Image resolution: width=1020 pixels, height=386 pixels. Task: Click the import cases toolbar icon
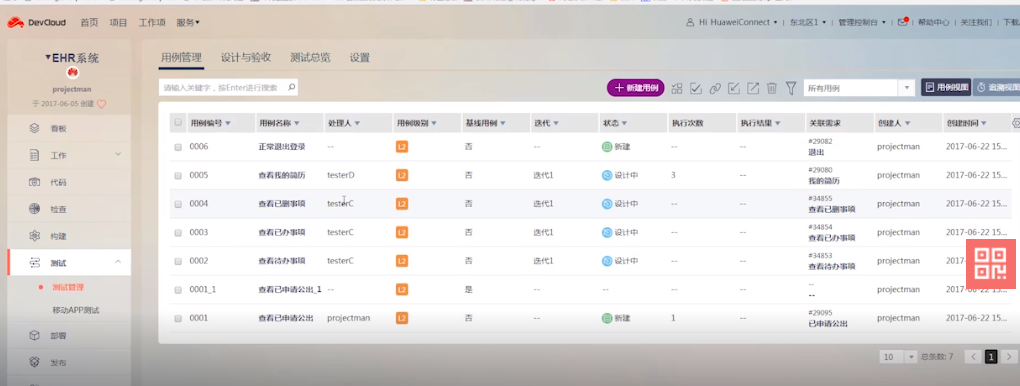pyautogui.click(x=734, y=89)
